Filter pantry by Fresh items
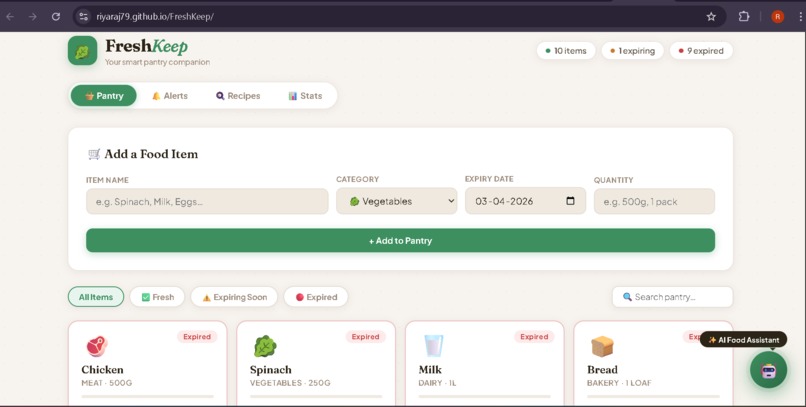806x407 pixels. point(157,297)
